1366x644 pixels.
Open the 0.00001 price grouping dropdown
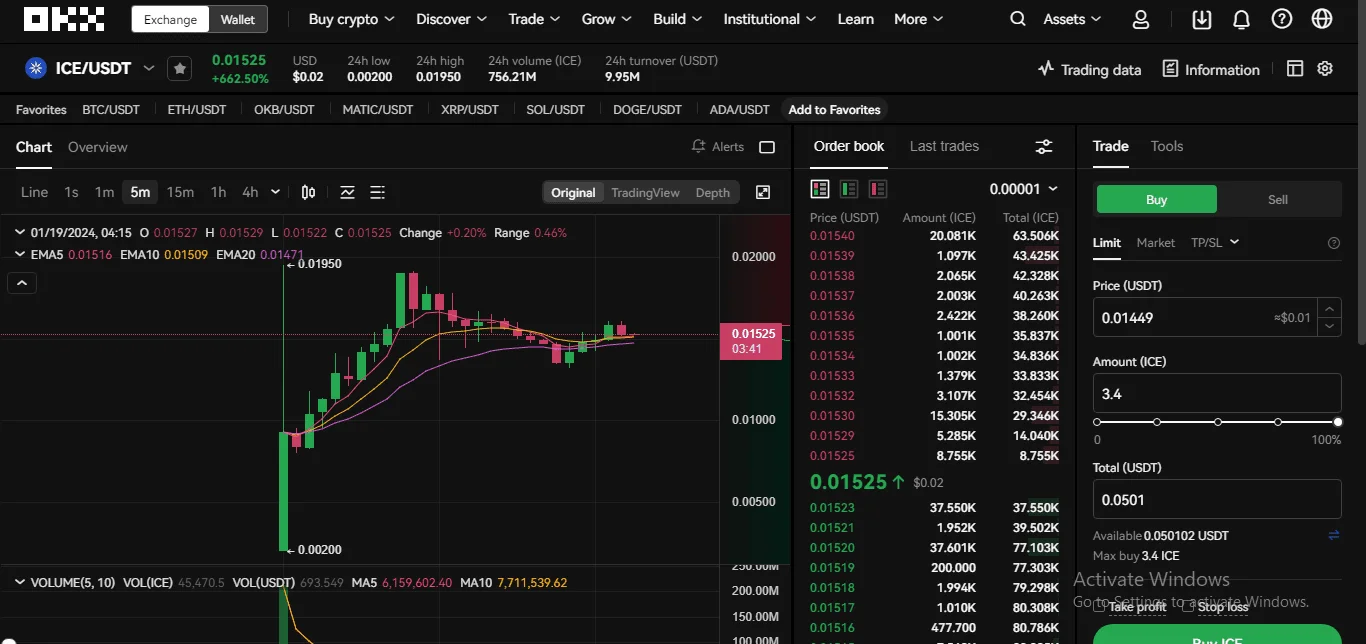pyautogui.click(x=1023, y=189)
